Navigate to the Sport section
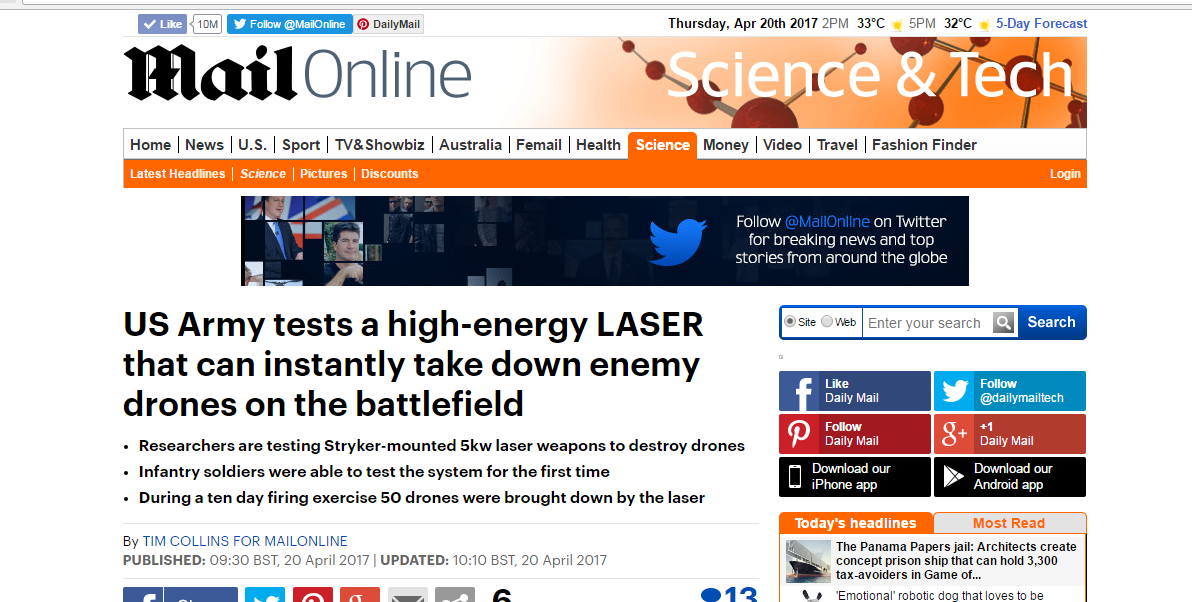Viewport: 1192px width, 602px height. [301, 145]
